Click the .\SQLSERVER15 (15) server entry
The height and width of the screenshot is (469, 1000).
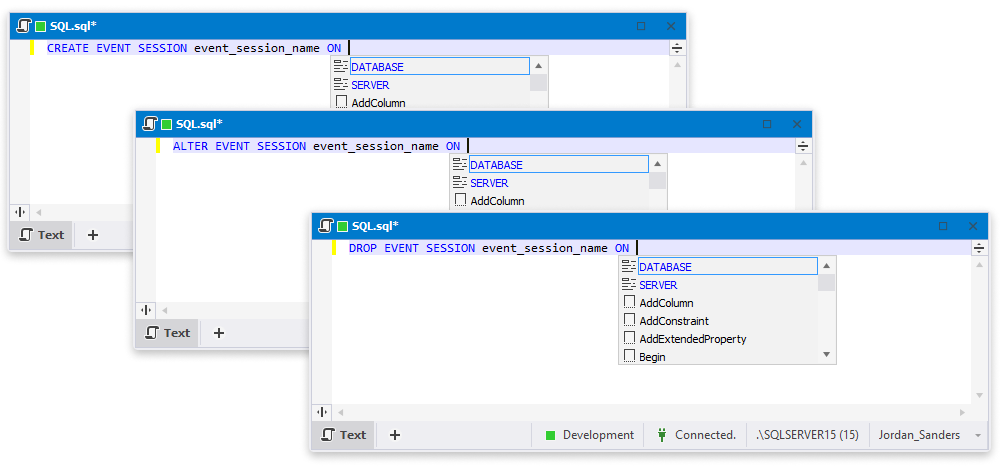tap(807, 435)
